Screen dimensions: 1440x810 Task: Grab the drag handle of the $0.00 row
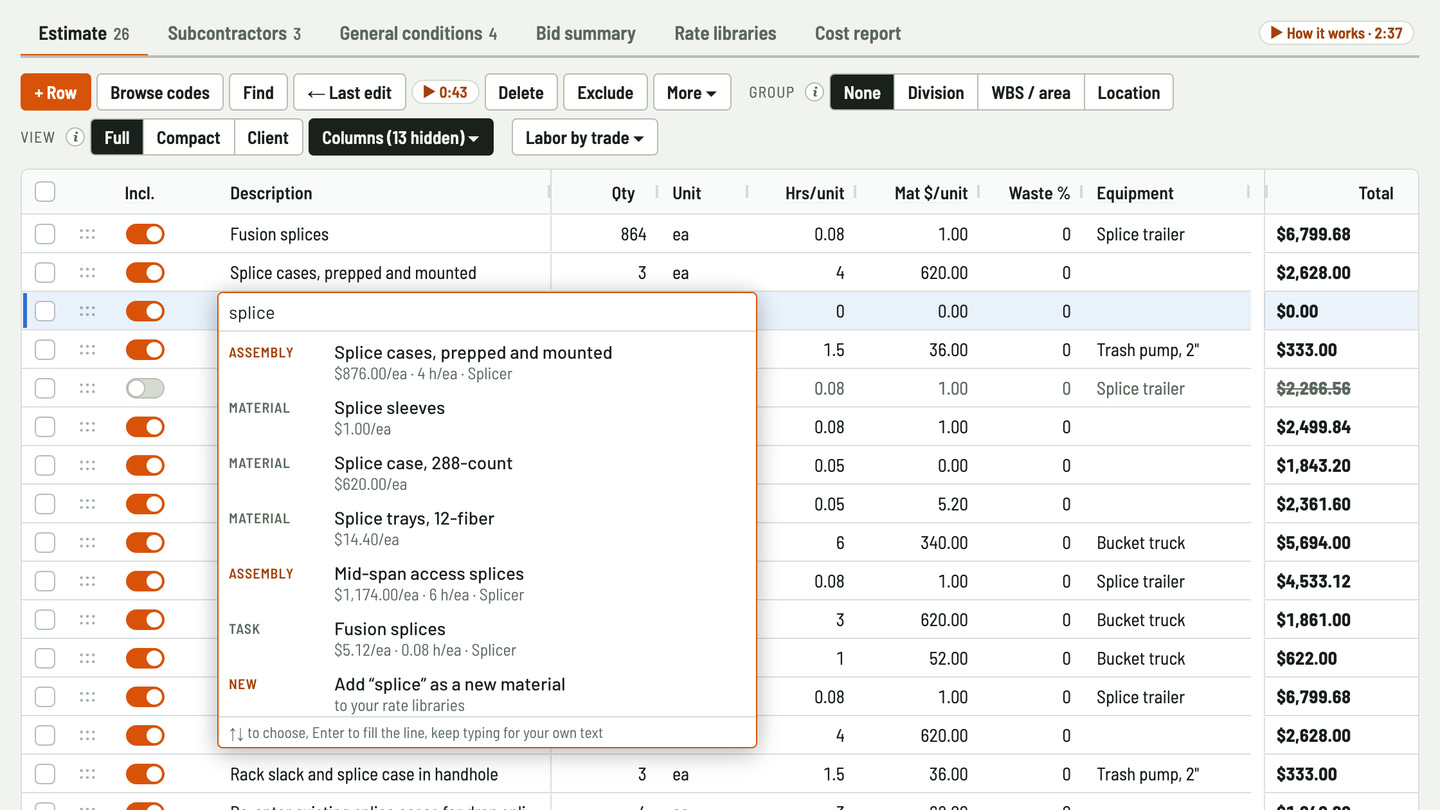pos(87,311)
